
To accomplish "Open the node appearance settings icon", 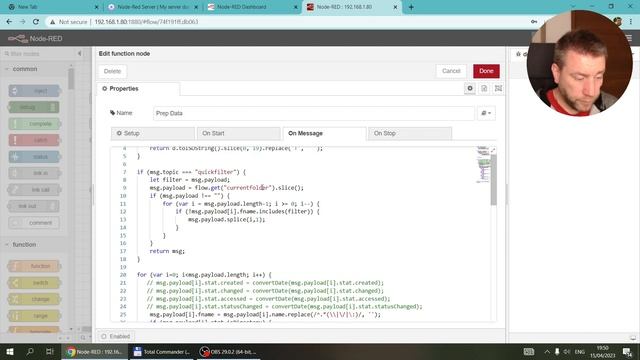I will point(498,88).
